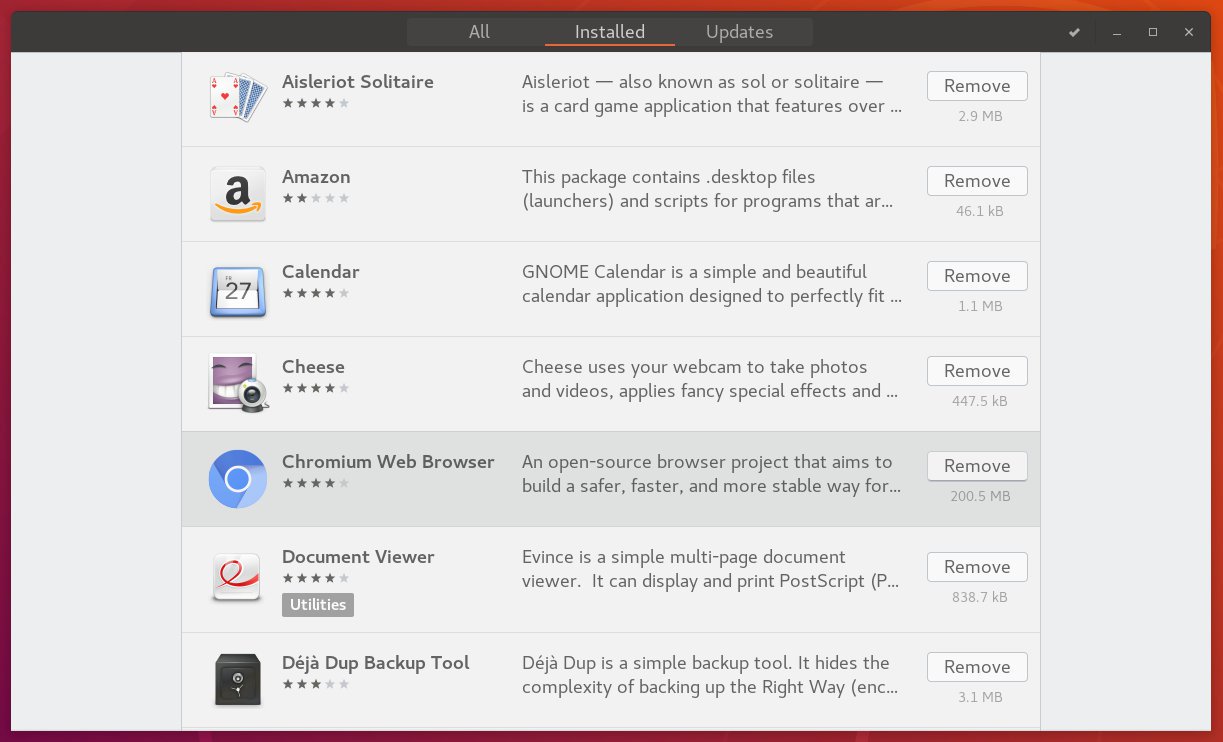Remove the Calendar application
This screenshot has height=742, width=1223.
pos(977,275)
